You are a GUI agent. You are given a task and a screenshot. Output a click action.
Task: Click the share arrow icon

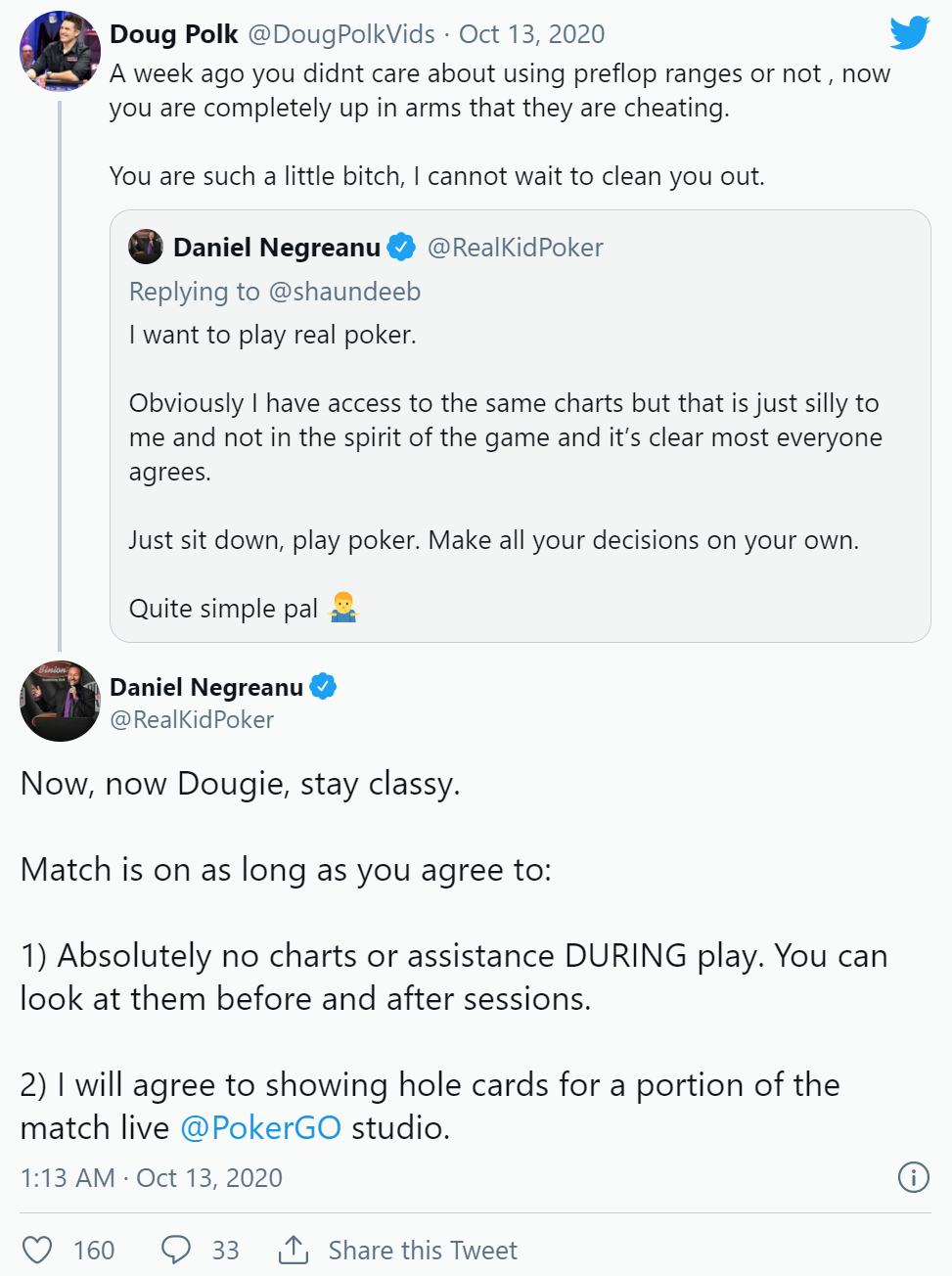tap(294, 1249)
